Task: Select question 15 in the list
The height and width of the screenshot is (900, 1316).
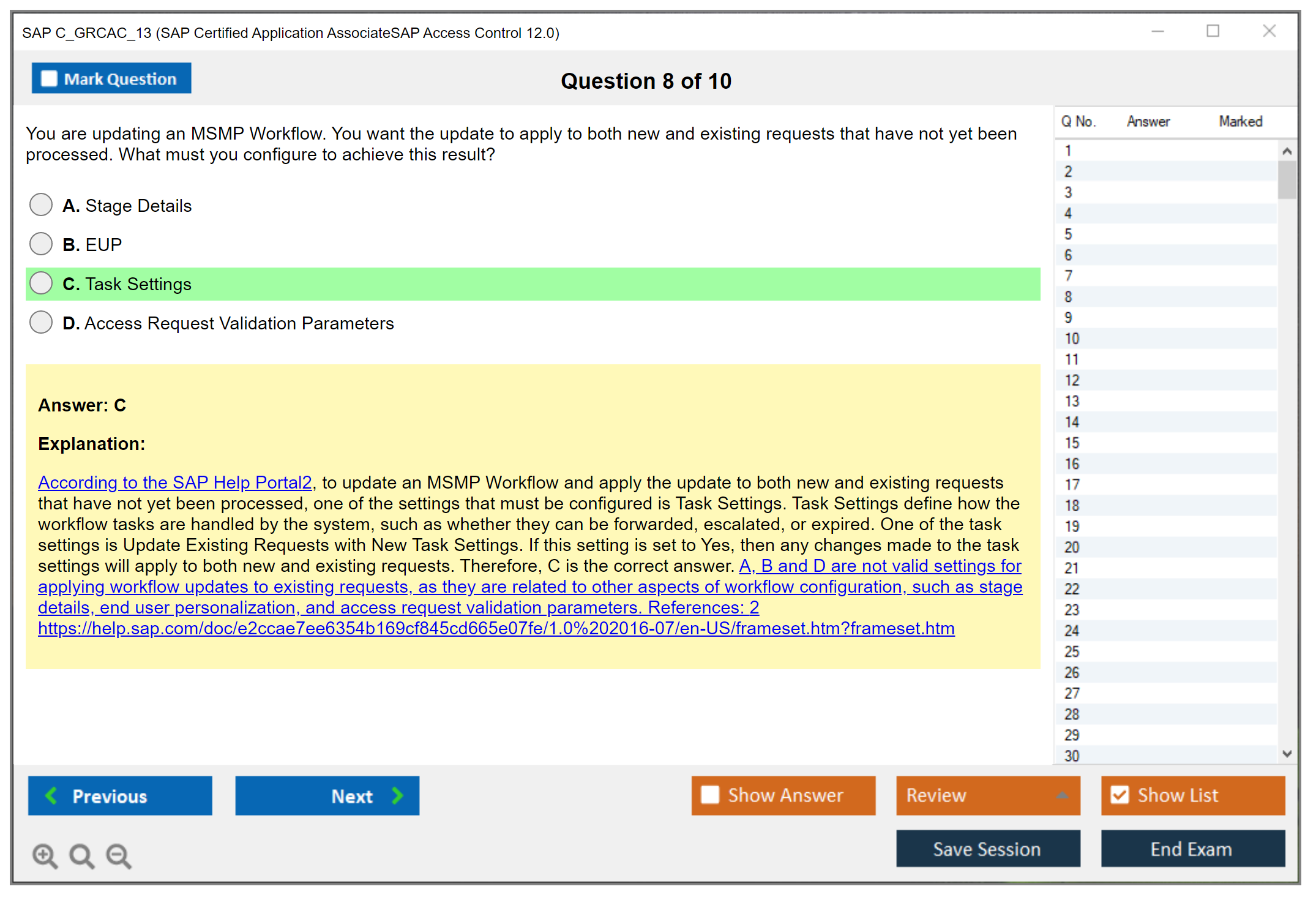Action: pos(1072,443)
